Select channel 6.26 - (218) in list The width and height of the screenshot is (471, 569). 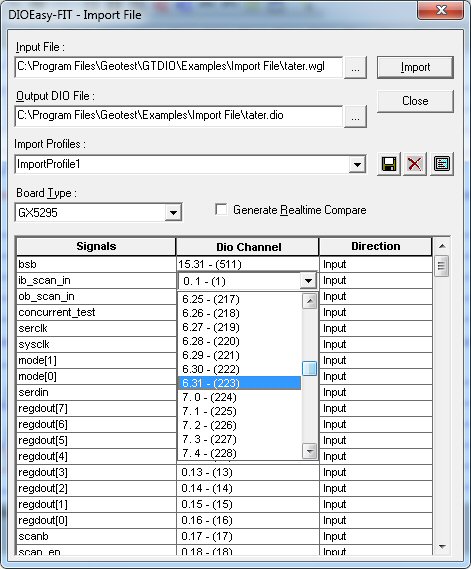tap(239, 313)
